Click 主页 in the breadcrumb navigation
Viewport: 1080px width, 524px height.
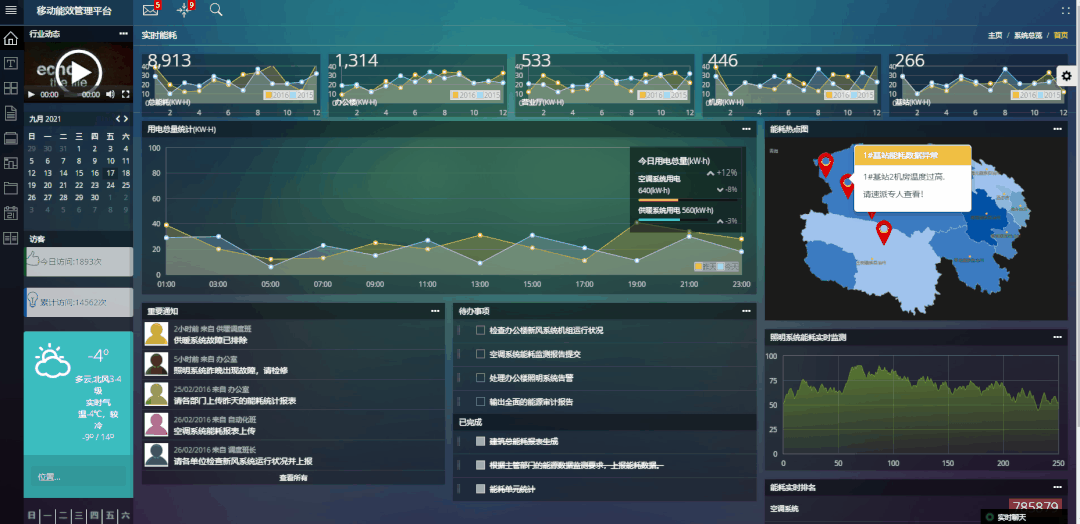click(995, 35)
